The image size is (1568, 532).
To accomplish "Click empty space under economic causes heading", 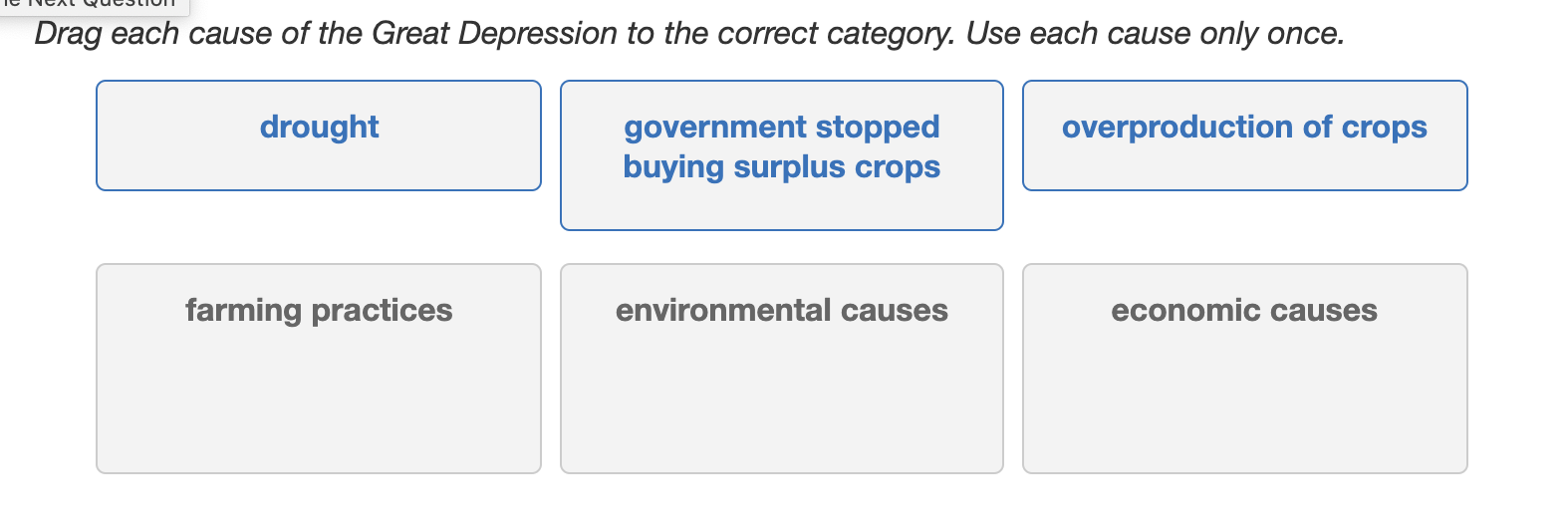I will click(x=1245, y=403).
